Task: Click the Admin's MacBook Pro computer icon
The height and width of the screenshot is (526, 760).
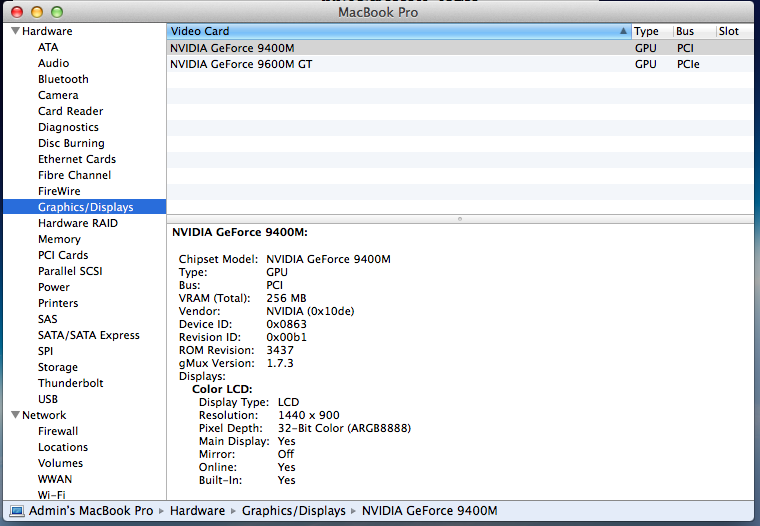Action: [x=17, y=511]
